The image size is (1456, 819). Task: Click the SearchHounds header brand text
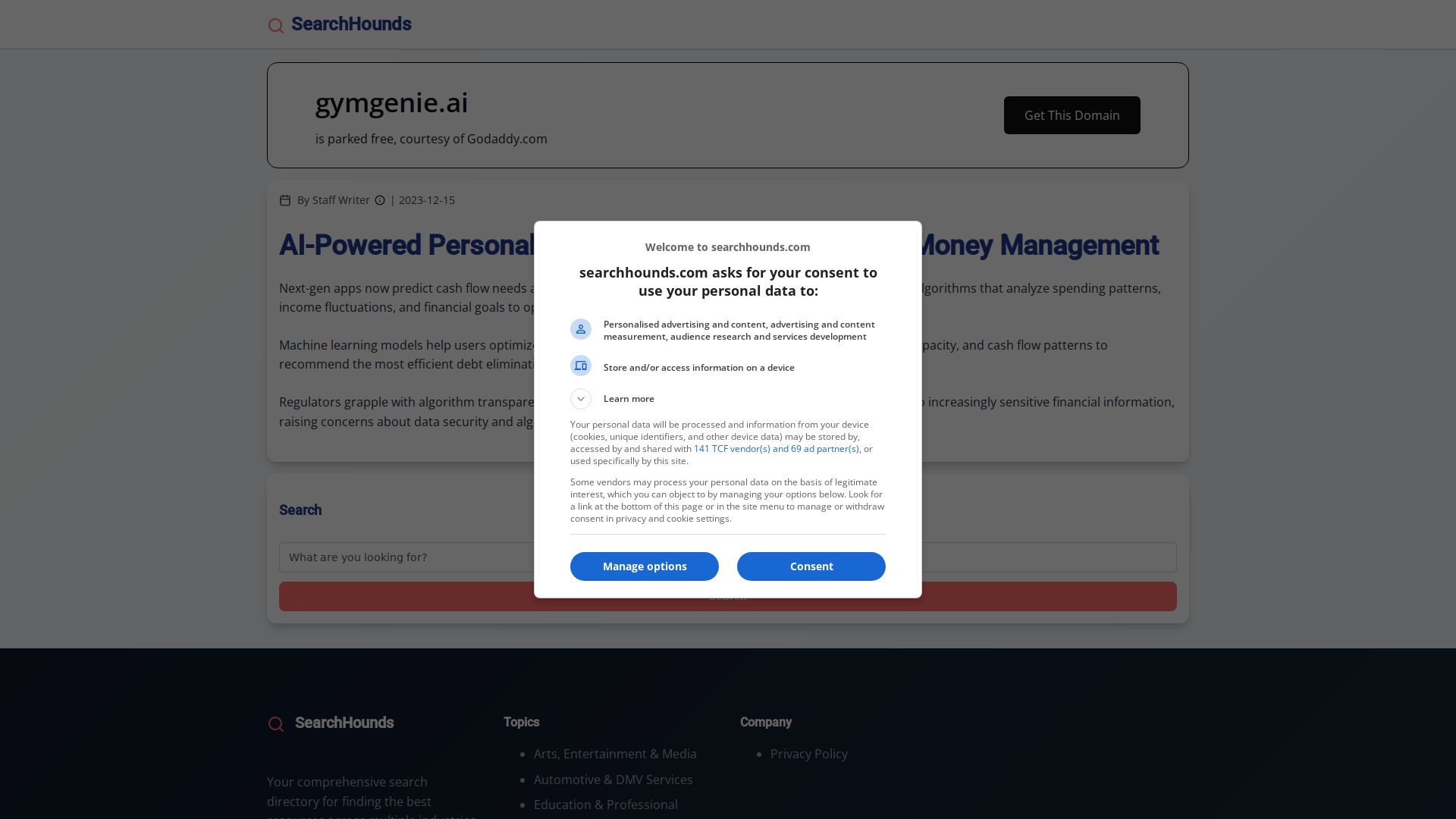click(351, 24)
